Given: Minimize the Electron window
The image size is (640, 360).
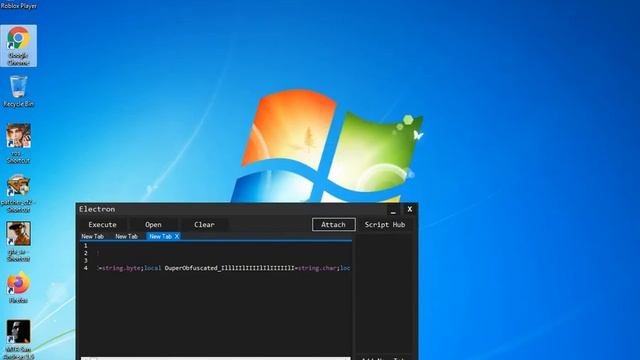Looking at the screenshot, I should click(x=393, y=210).
